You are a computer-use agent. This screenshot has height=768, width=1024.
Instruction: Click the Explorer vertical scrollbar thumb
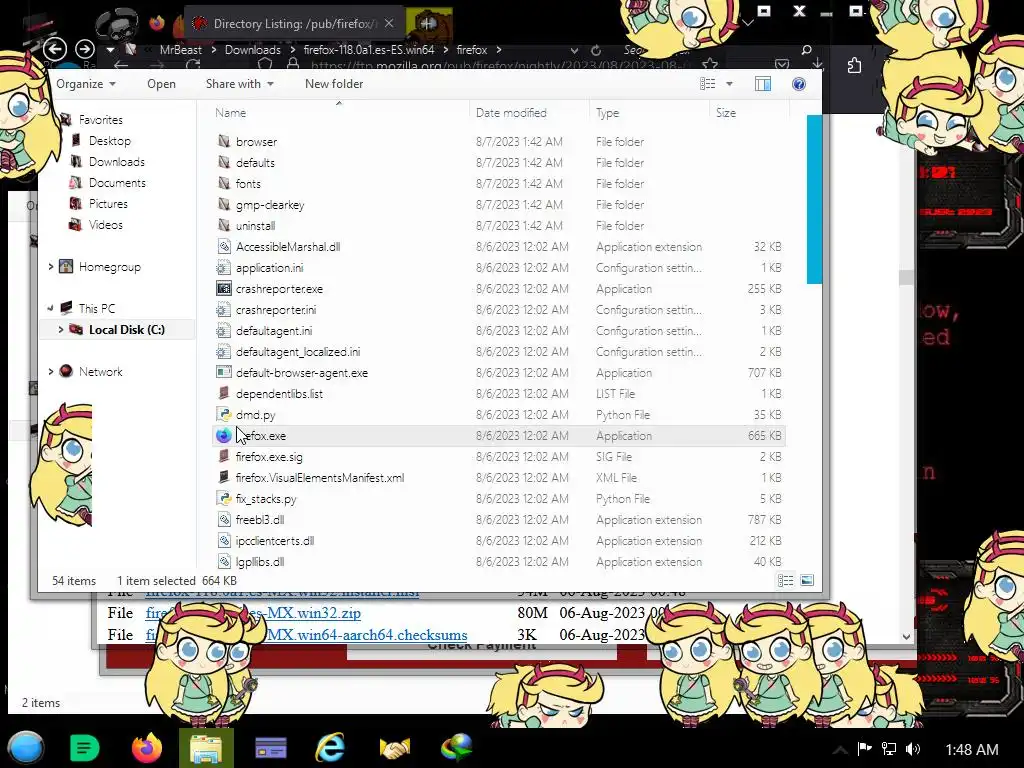click(x=814, y=199)
